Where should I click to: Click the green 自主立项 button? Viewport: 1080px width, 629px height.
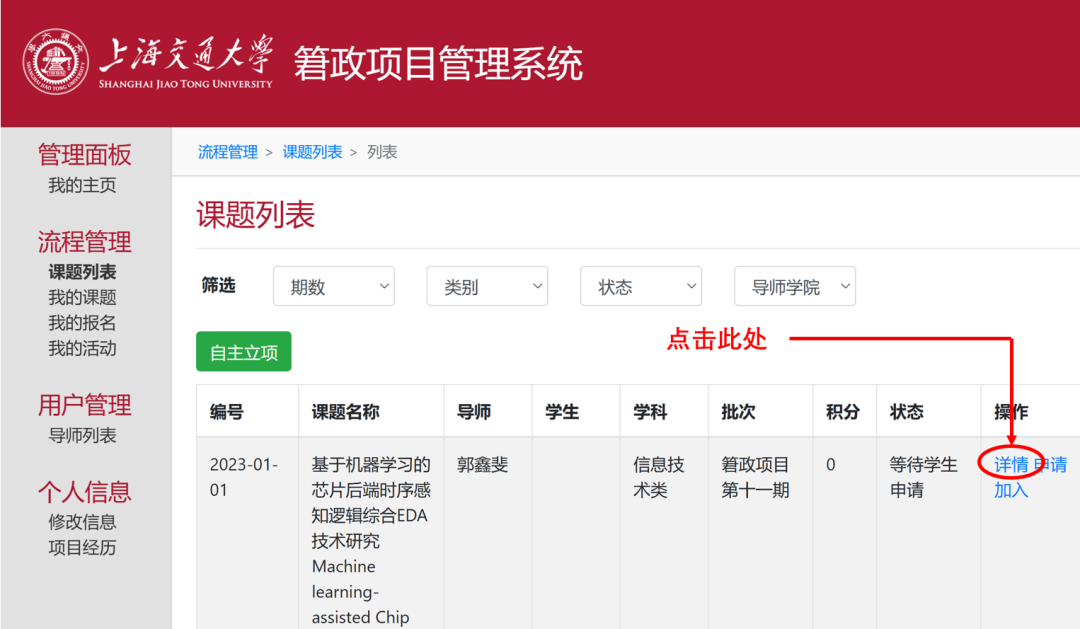pos(244,352)
